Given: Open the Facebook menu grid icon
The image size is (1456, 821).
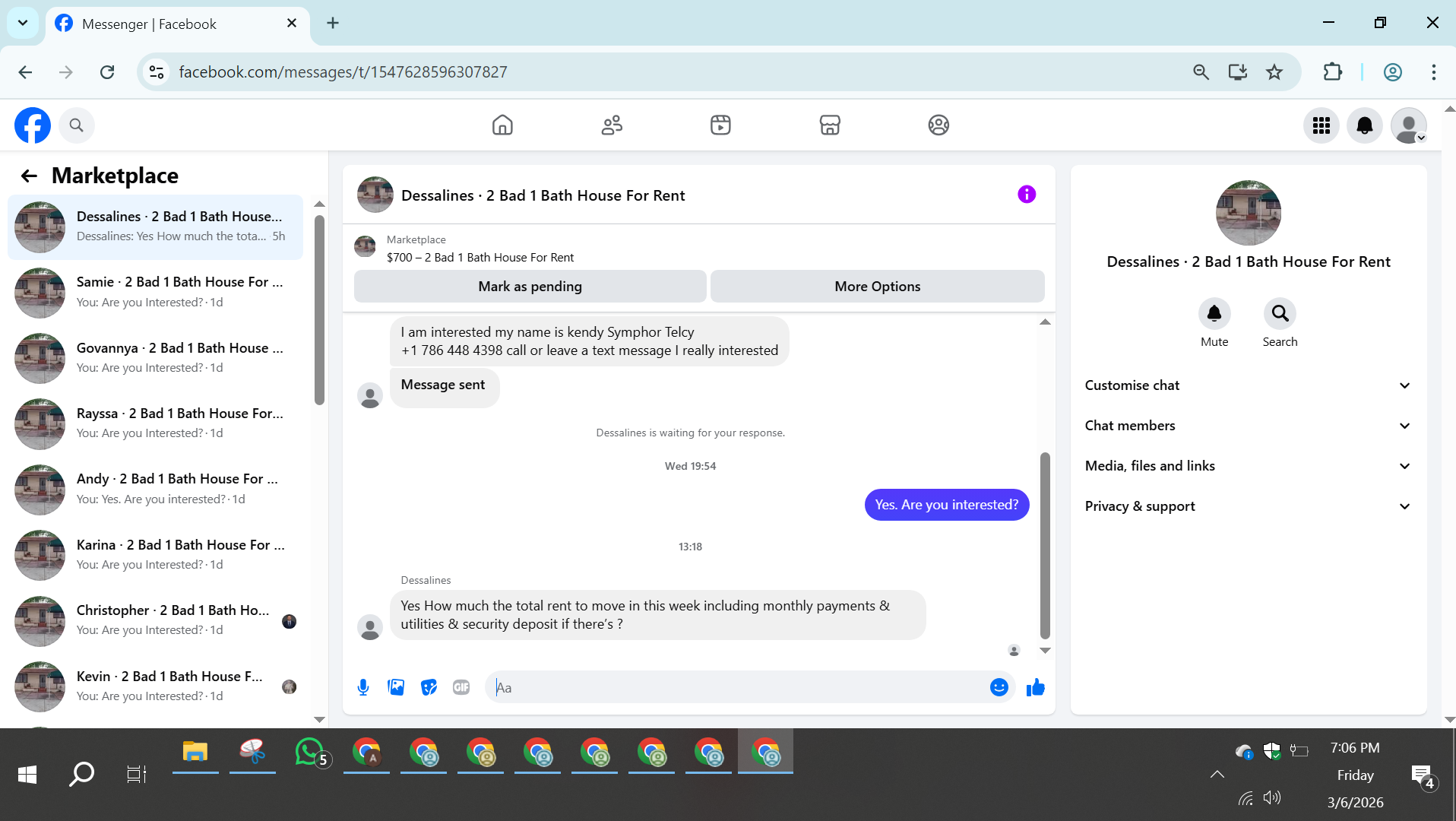Looking at the screenshot, I should click(x=1321, y=125).
